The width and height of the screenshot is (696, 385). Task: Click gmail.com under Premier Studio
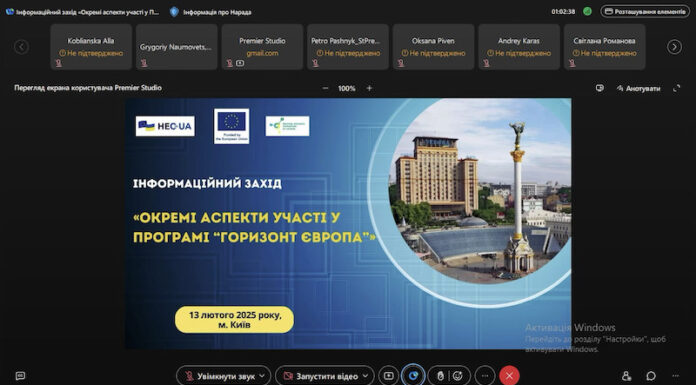point(262,53)
